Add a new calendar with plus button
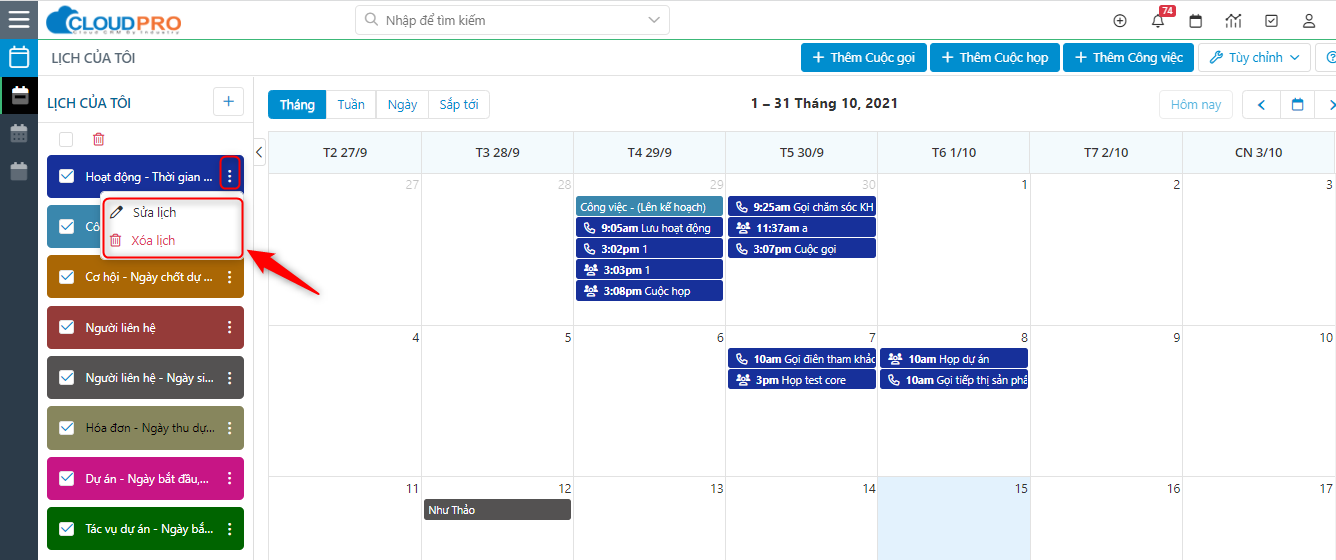This screenshot has width=1336, height=560. point(228,102)
